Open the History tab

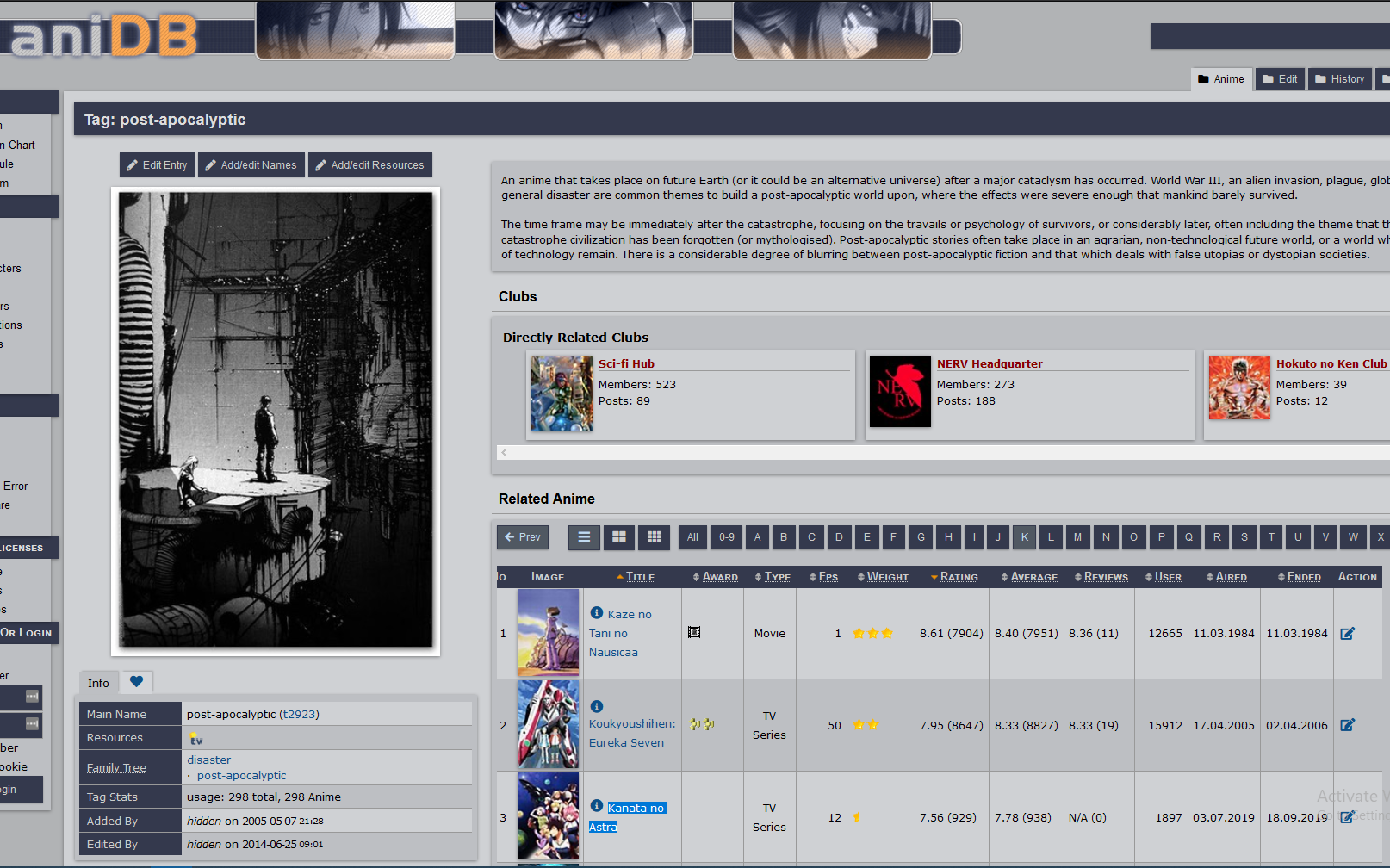1339,79
